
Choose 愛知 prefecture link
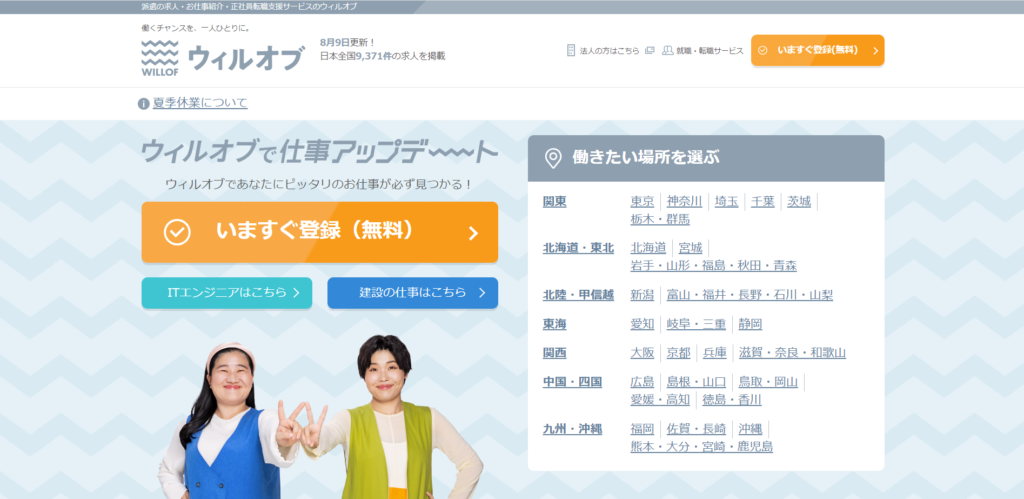pos(642,324)
